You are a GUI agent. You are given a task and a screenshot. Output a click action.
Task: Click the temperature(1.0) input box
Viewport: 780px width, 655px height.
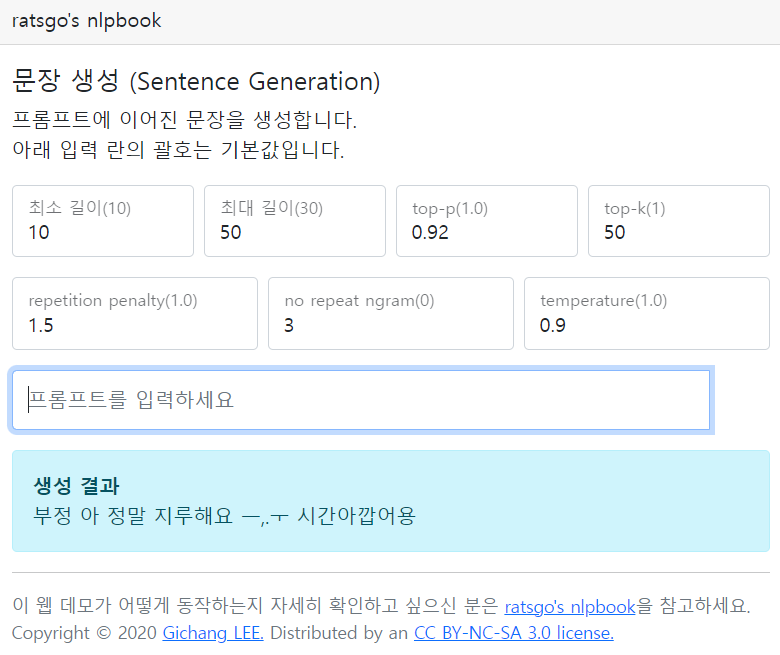647,313
